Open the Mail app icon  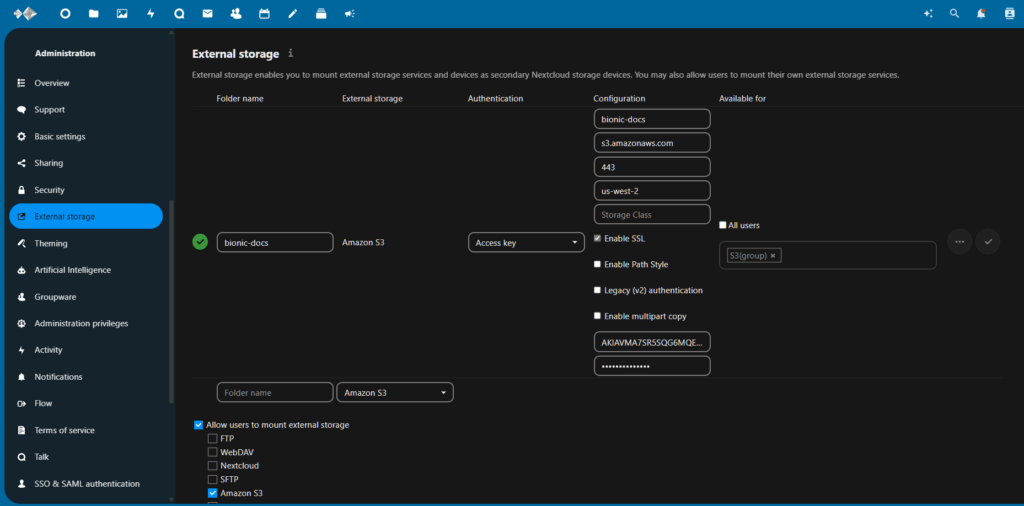coord(208,13)
